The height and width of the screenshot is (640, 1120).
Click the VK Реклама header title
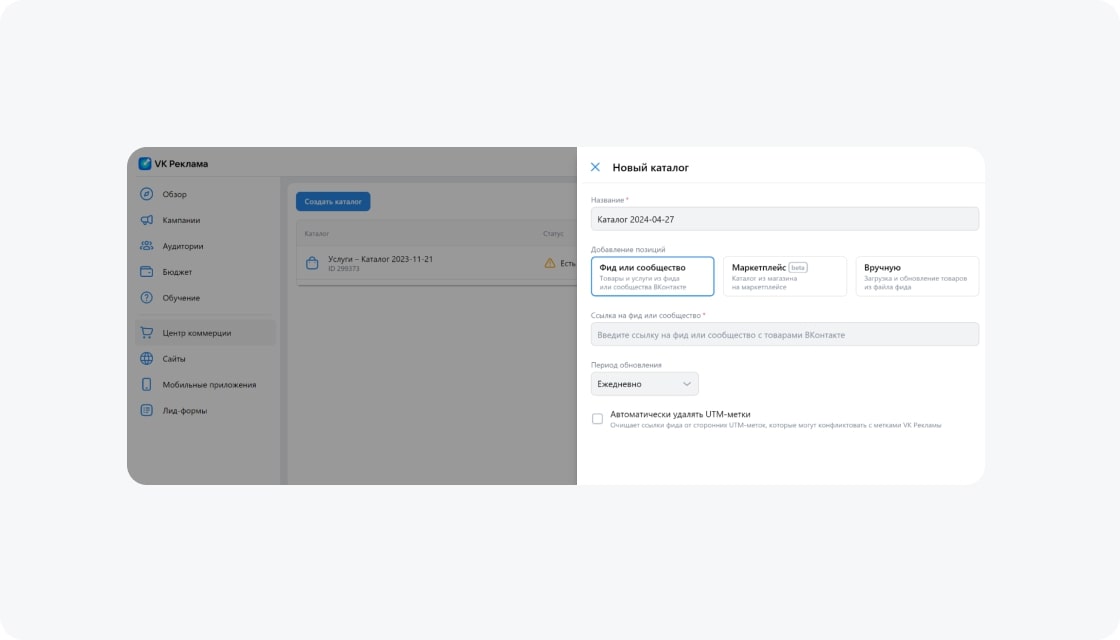point(181,164)
